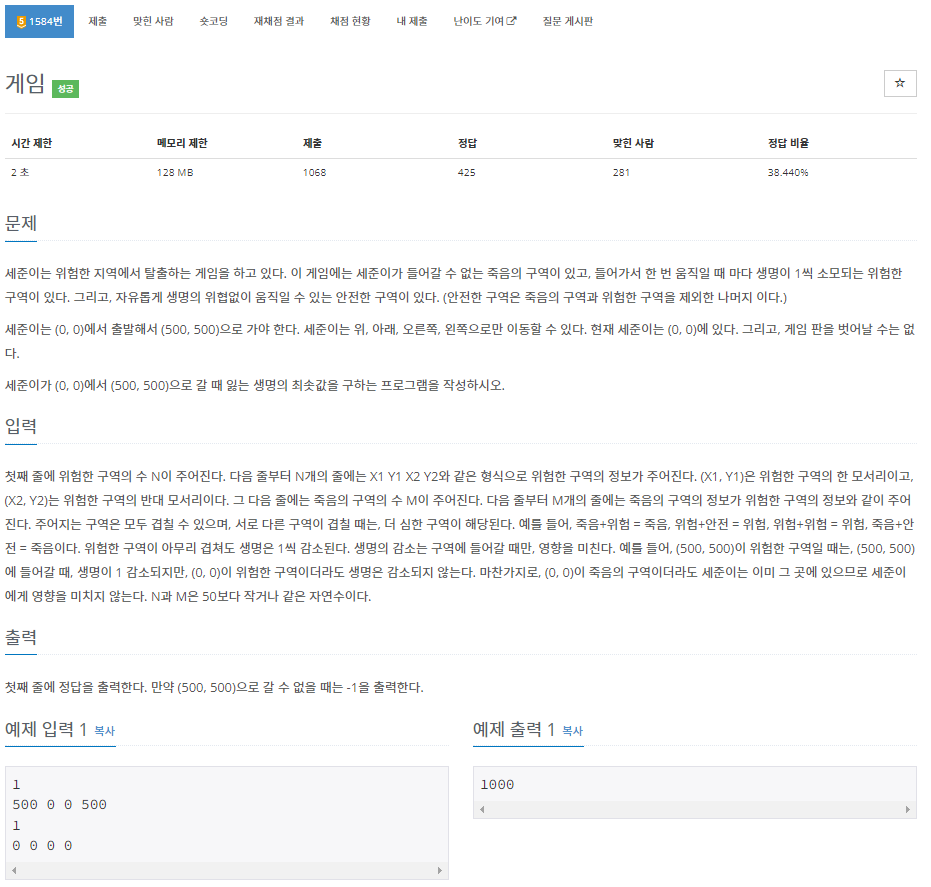This screenshot has height=887, width=931.
Task: Click right arrow of sample input scrollbar
Action: (439, 870)
